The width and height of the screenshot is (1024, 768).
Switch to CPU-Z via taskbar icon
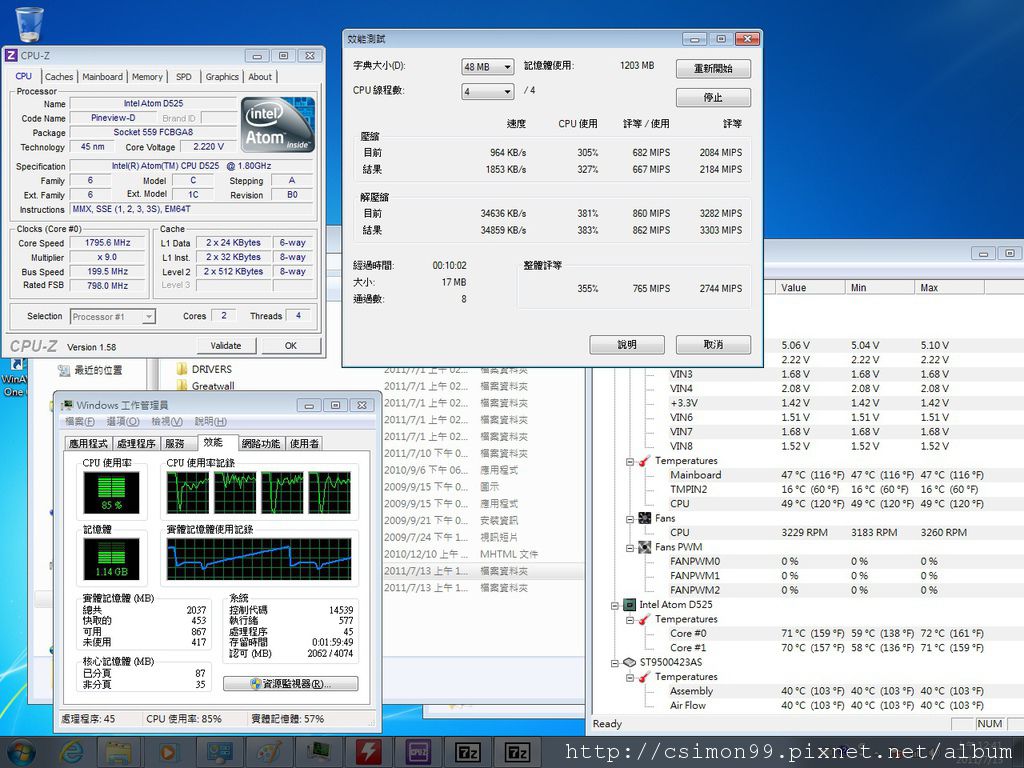pyautogui.click(x=418, y=752)
